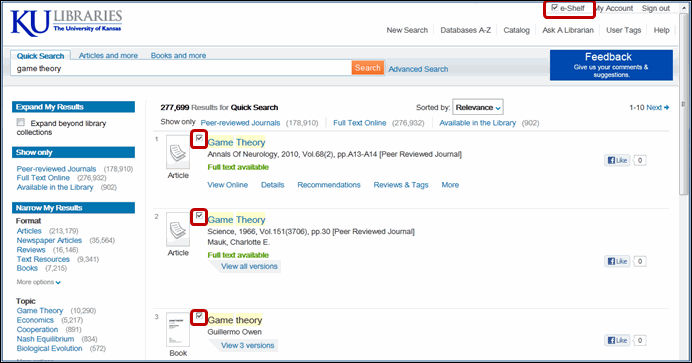Select Economics topic filter
The height and width of the screenshot is (363, 692).
tap(35, 320)
